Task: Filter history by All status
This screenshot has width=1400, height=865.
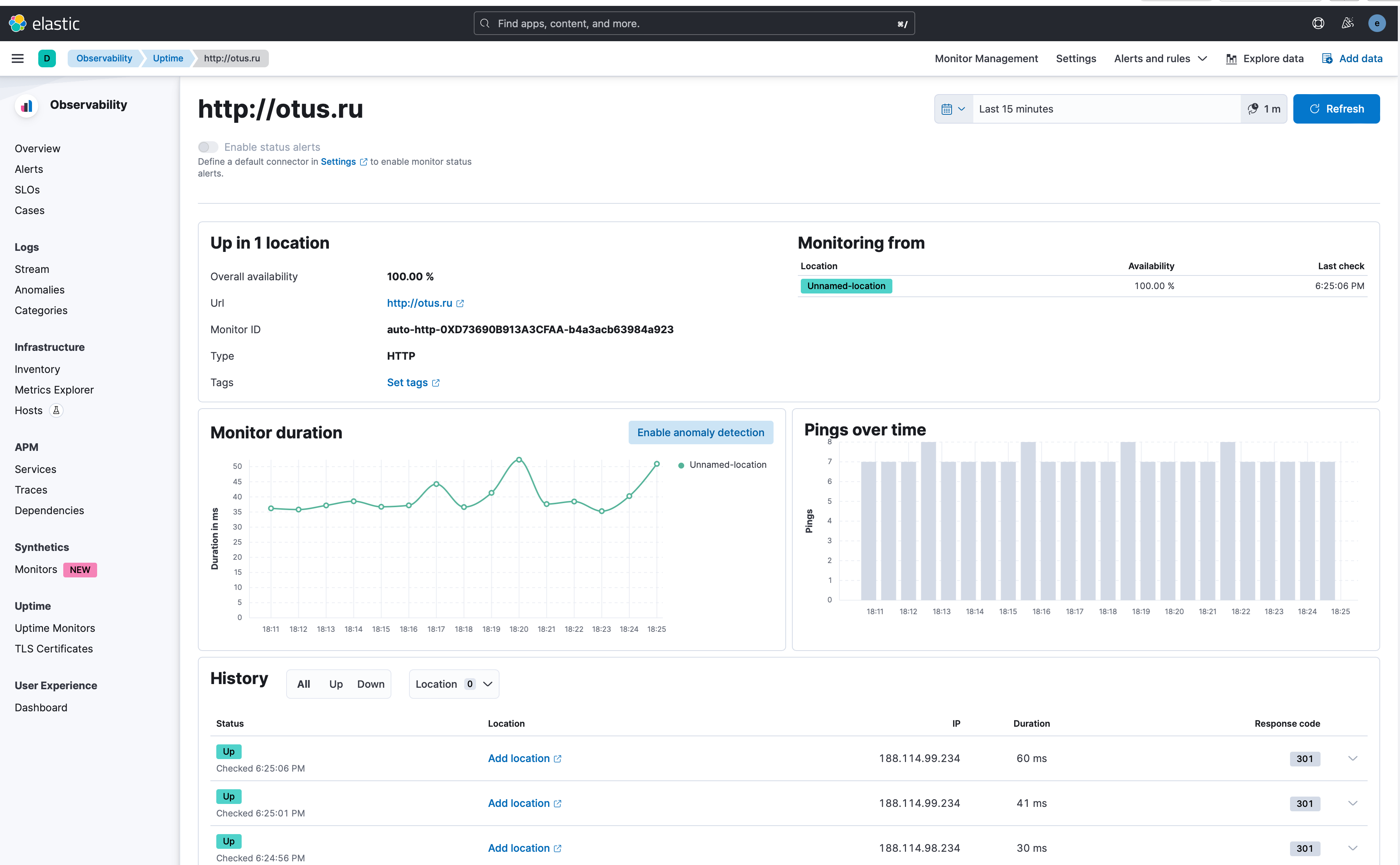Action: click(x=303, y=684)
